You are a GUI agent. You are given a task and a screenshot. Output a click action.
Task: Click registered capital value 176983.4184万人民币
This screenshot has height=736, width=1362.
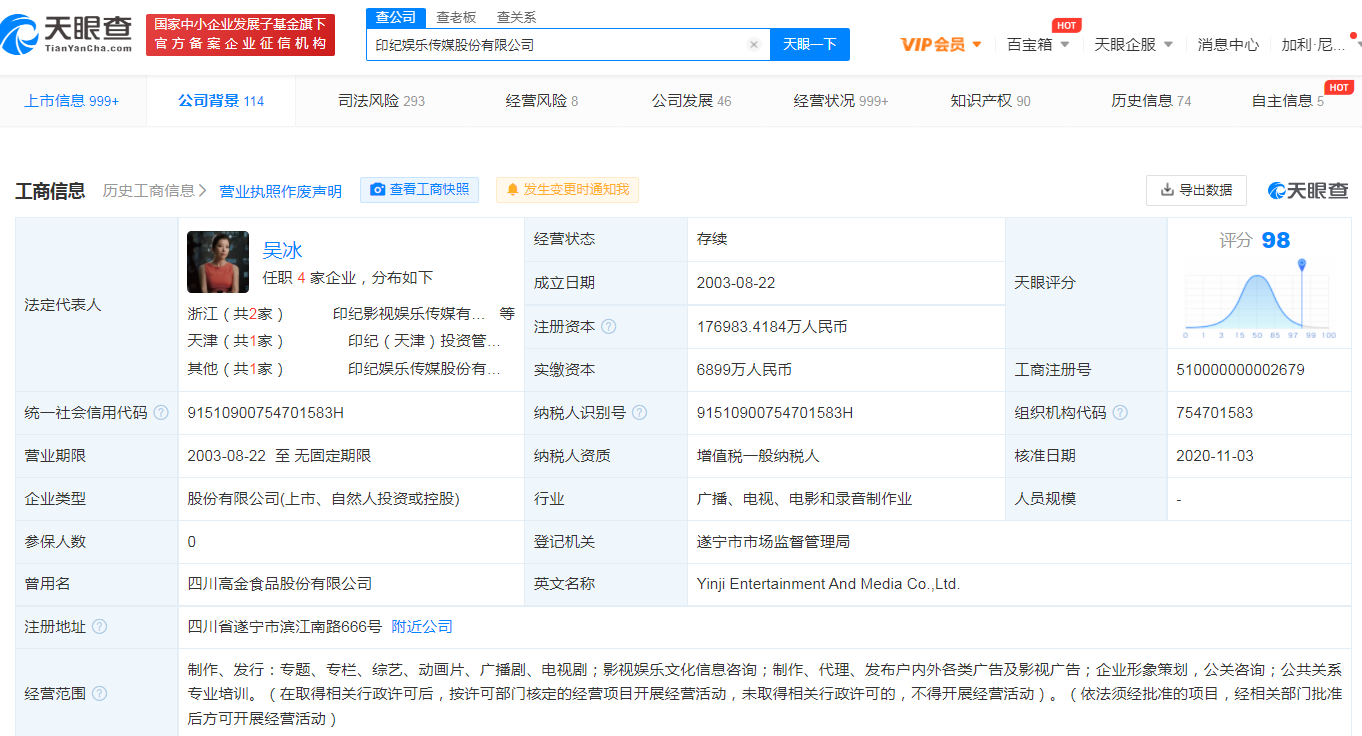(x=772, y=327)
